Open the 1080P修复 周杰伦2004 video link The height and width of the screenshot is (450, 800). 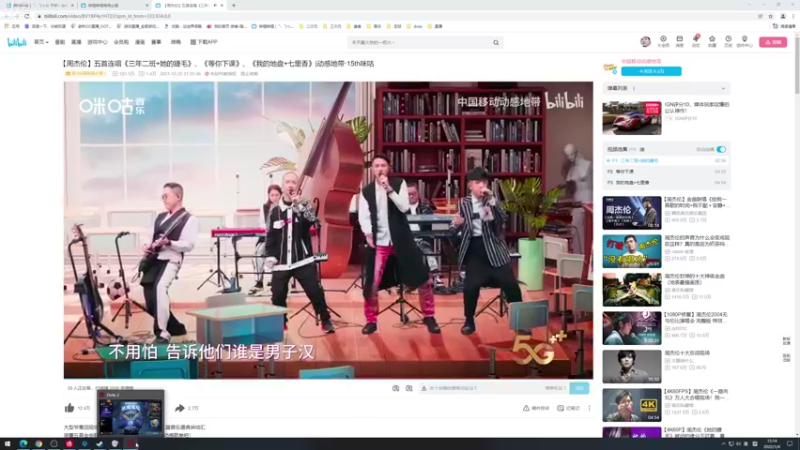pyautogui.click(x=696, y=317)
